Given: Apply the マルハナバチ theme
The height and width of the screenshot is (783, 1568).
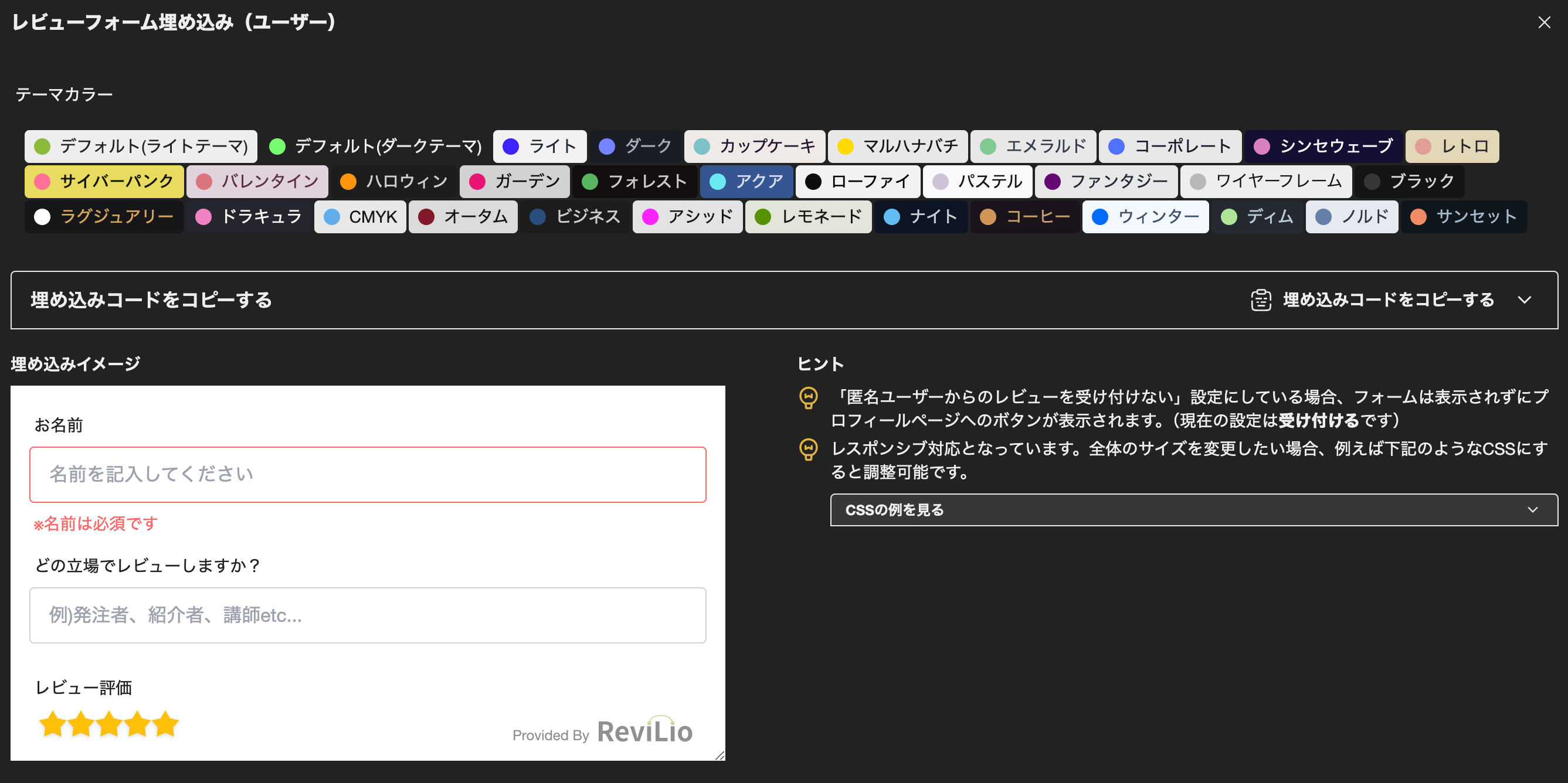Looking at the screenshot, I should pos(897,146).
